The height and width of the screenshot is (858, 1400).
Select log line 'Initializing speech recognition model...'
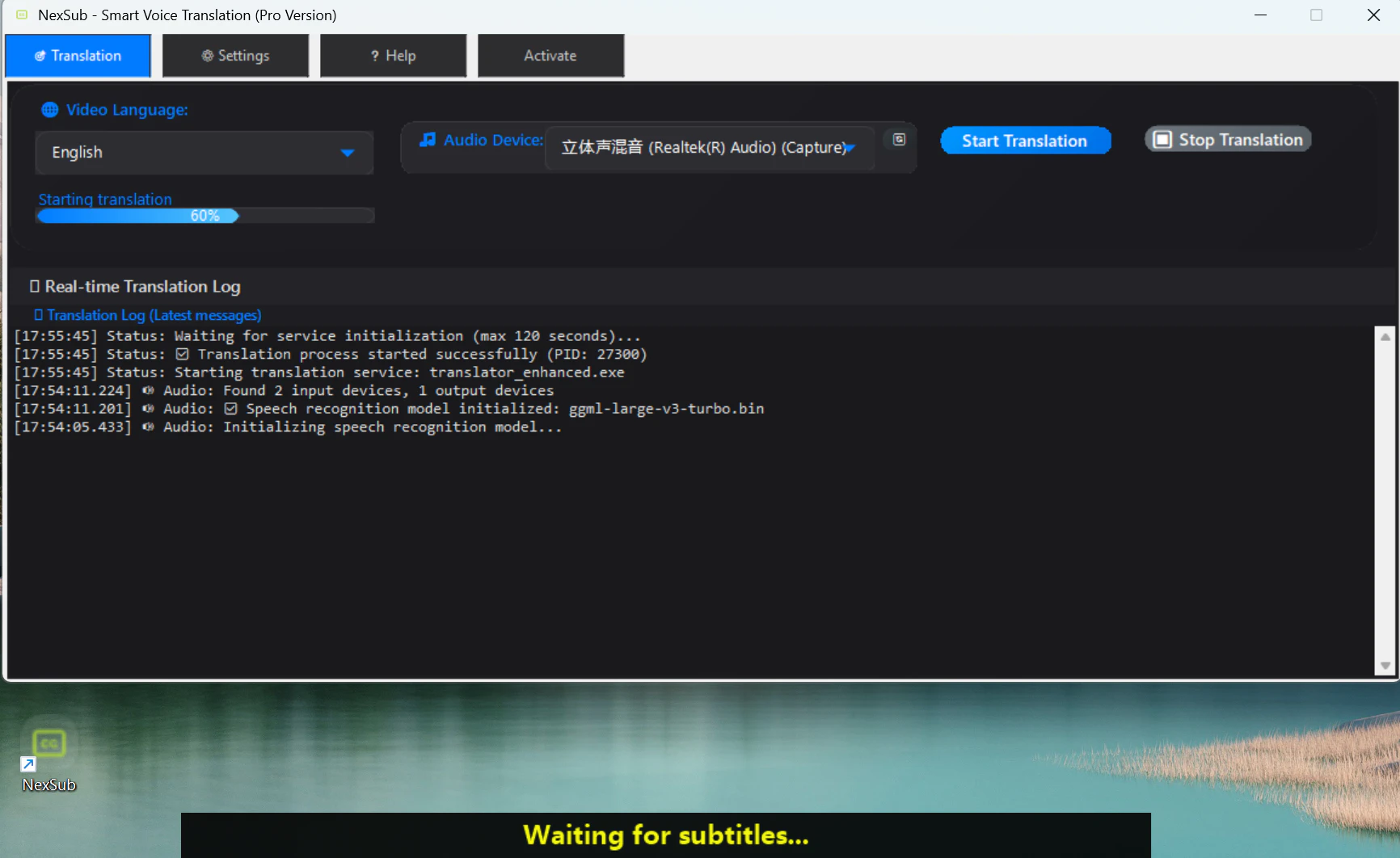[288, 427]
